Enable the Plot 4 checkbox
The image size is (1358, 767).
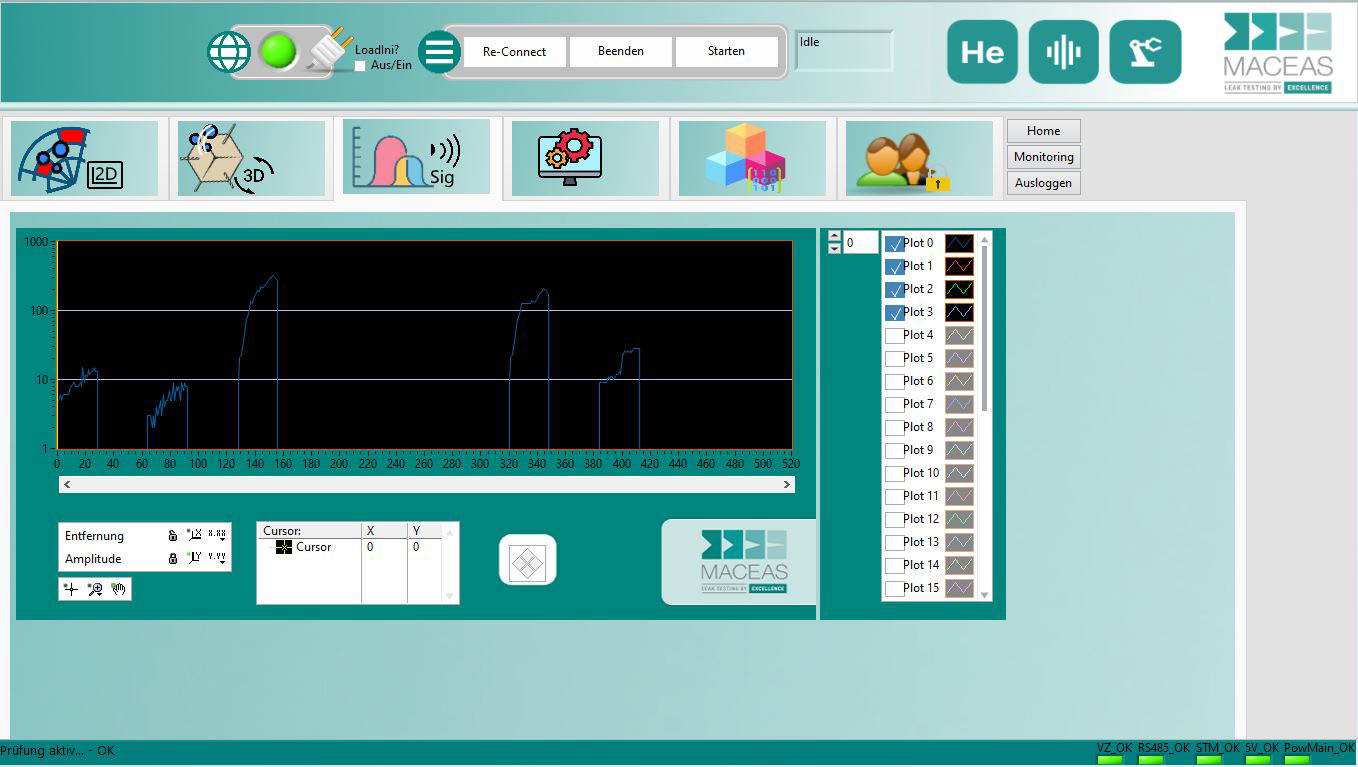point(895,336)
